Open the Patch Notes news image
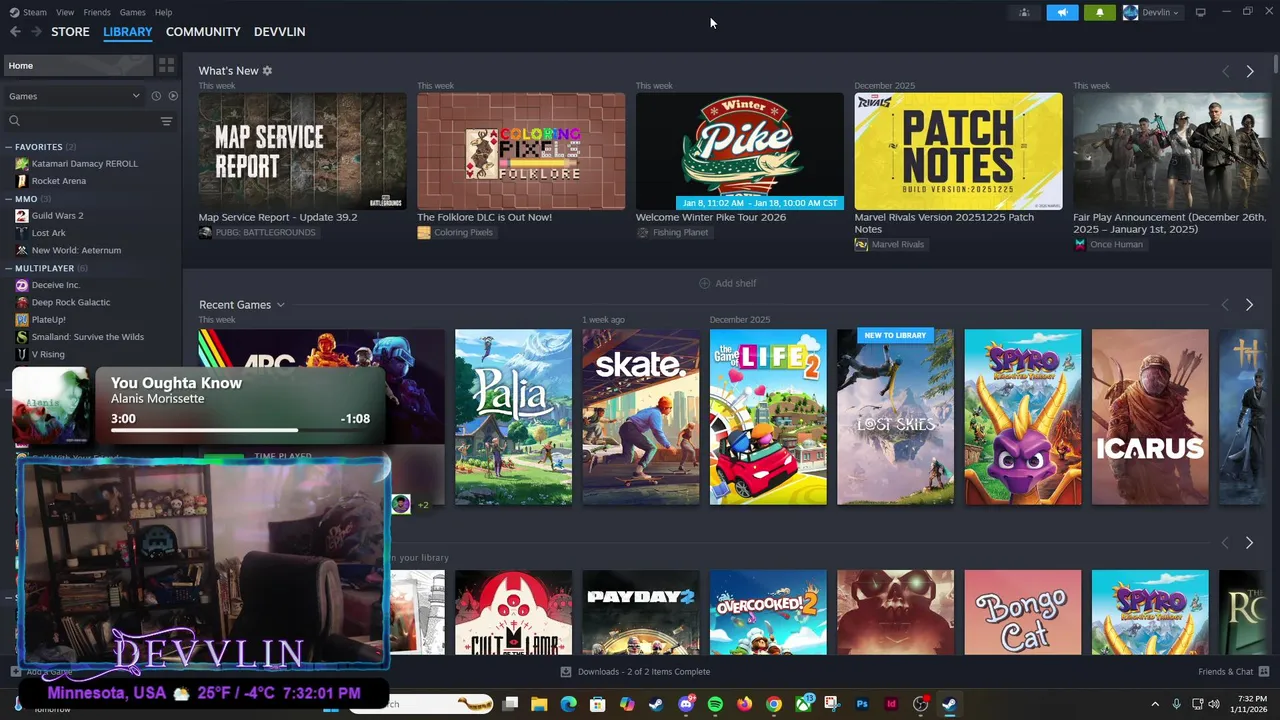Image resolution: width=1280 pixels, height=720 pixels. [958, 151]
